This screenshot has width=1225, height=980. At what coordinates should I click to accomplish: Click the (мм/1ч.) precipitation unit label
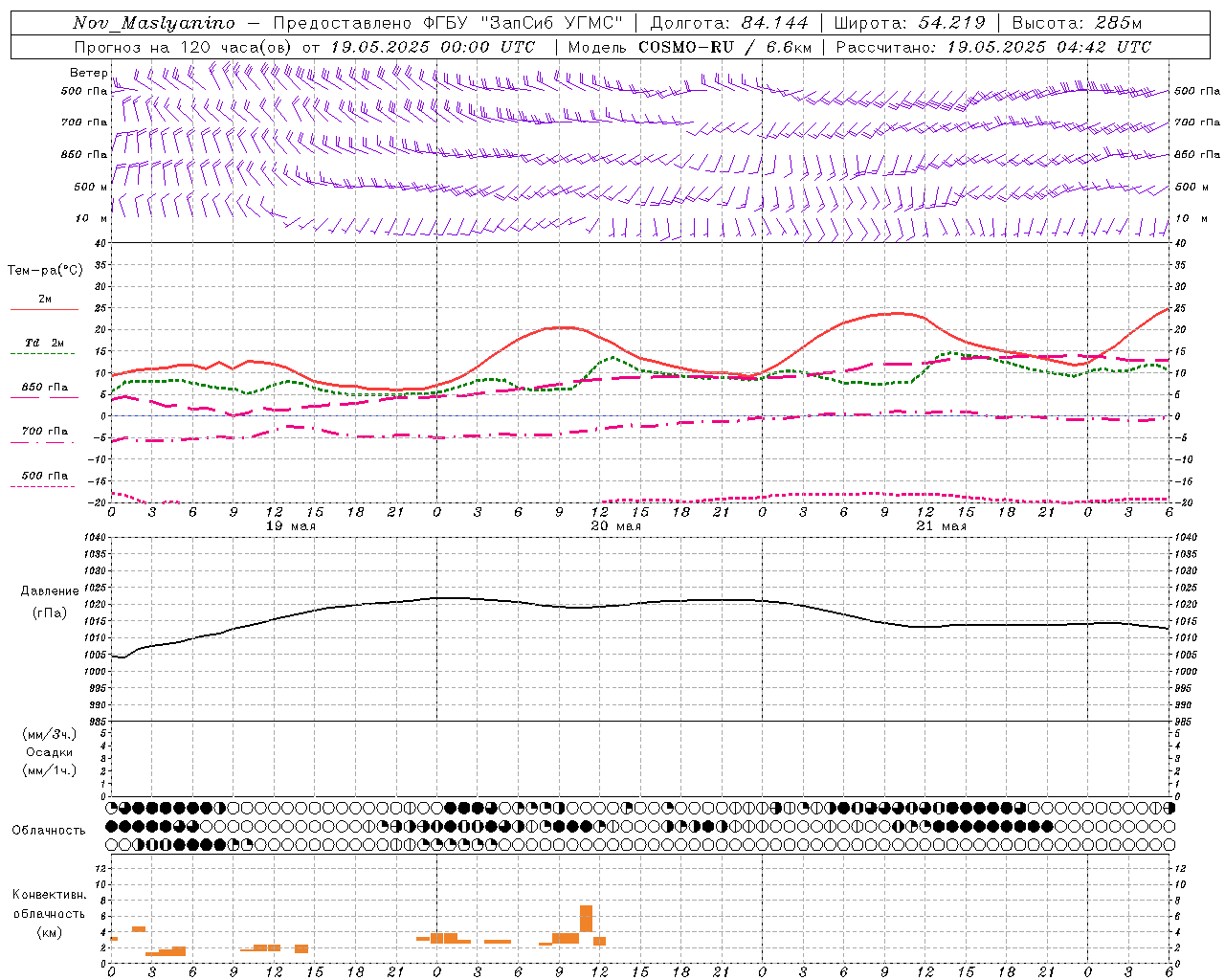pyautogui.click(x=50, y=770)
